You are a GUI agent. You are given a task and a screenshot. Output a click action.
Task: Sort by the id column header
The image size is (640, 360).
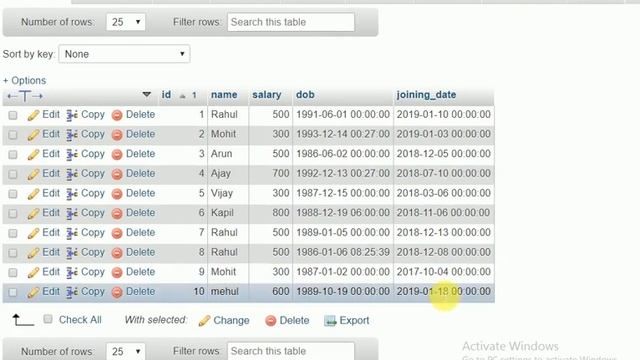pyautogui.click(x=166, y=95)
